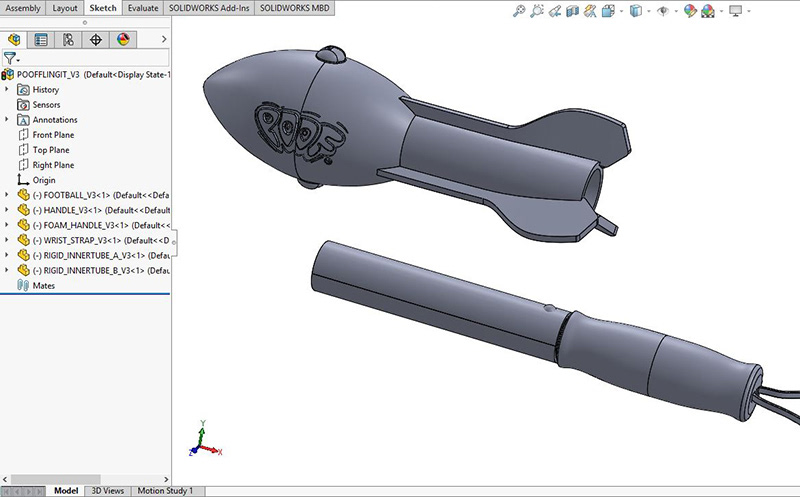The height and width of the screenshot is (497, 800).
Task: Click the Section View icon
Action: tap(572, 11)
